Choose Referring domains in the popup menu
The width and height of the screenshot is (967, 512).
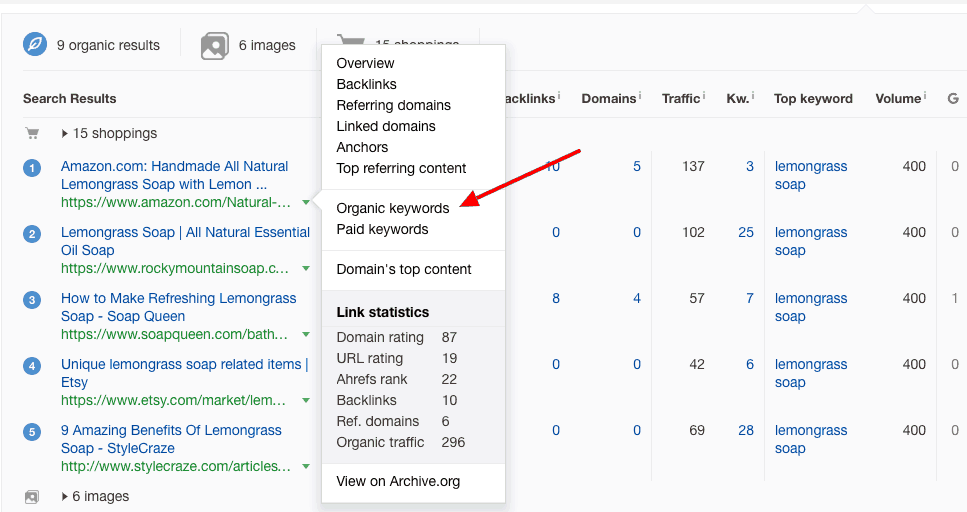coord(393,105)
